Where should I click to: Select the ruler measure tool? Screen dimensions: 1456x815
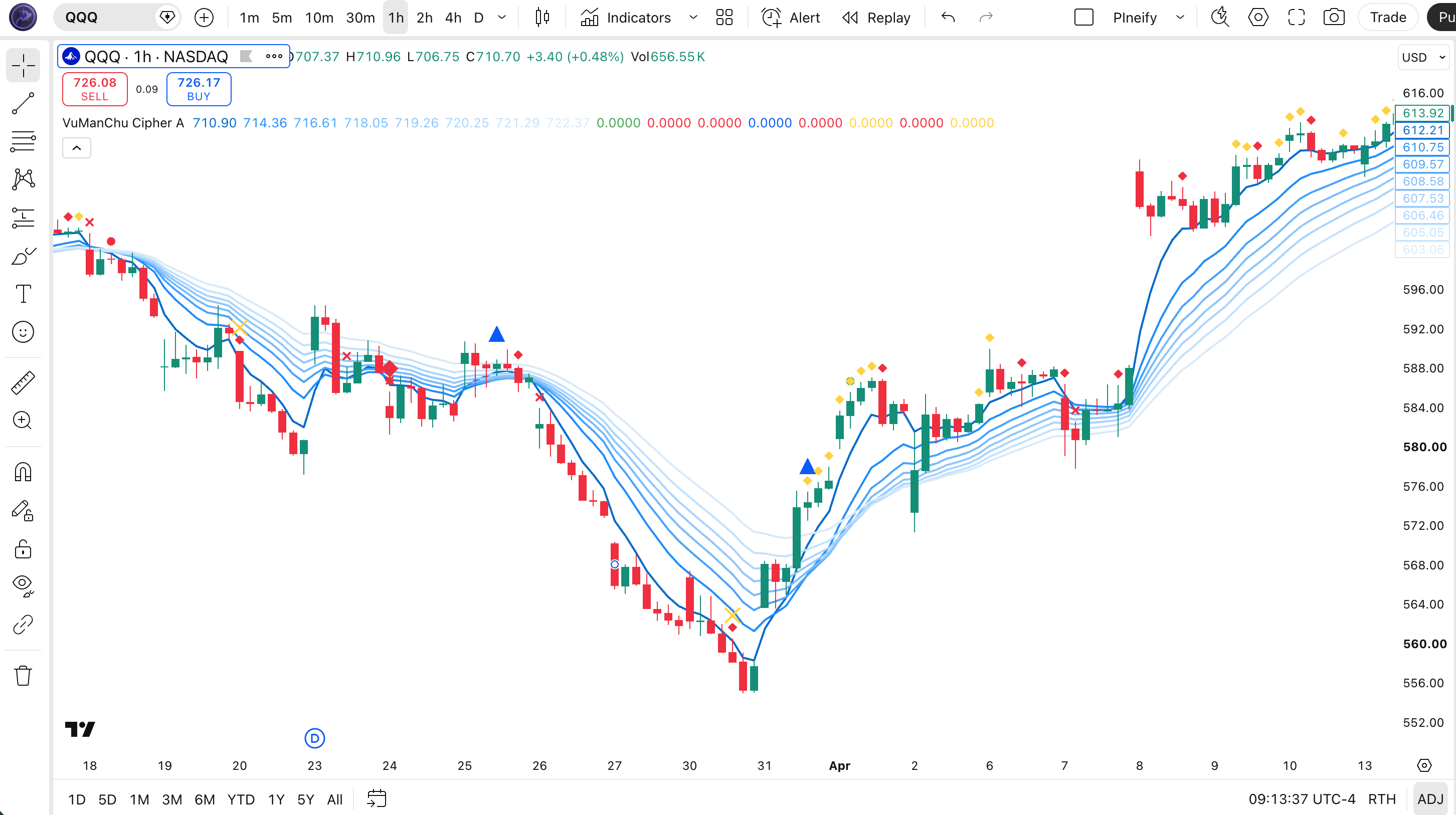(23, 382)
